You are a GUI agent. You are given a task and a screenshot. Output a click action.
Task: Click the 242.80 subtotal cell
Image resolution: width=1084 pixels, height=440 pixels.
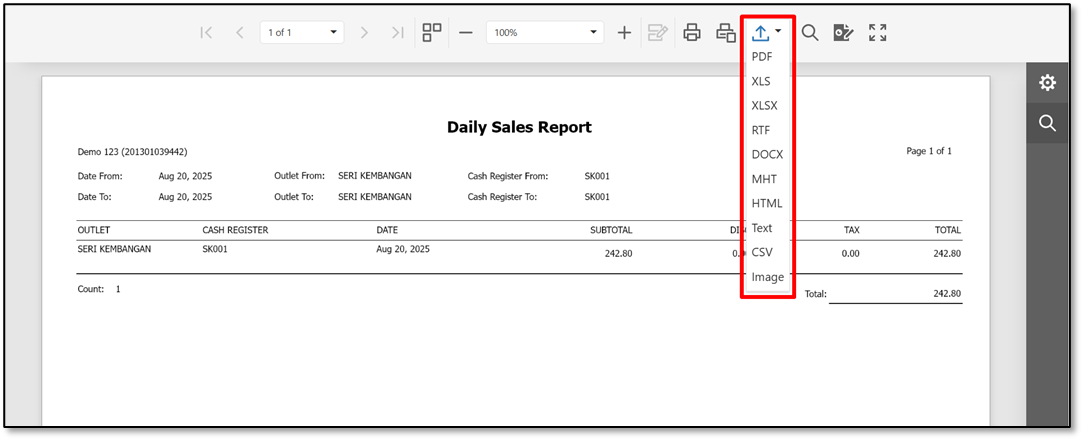[x=618, y=254]
